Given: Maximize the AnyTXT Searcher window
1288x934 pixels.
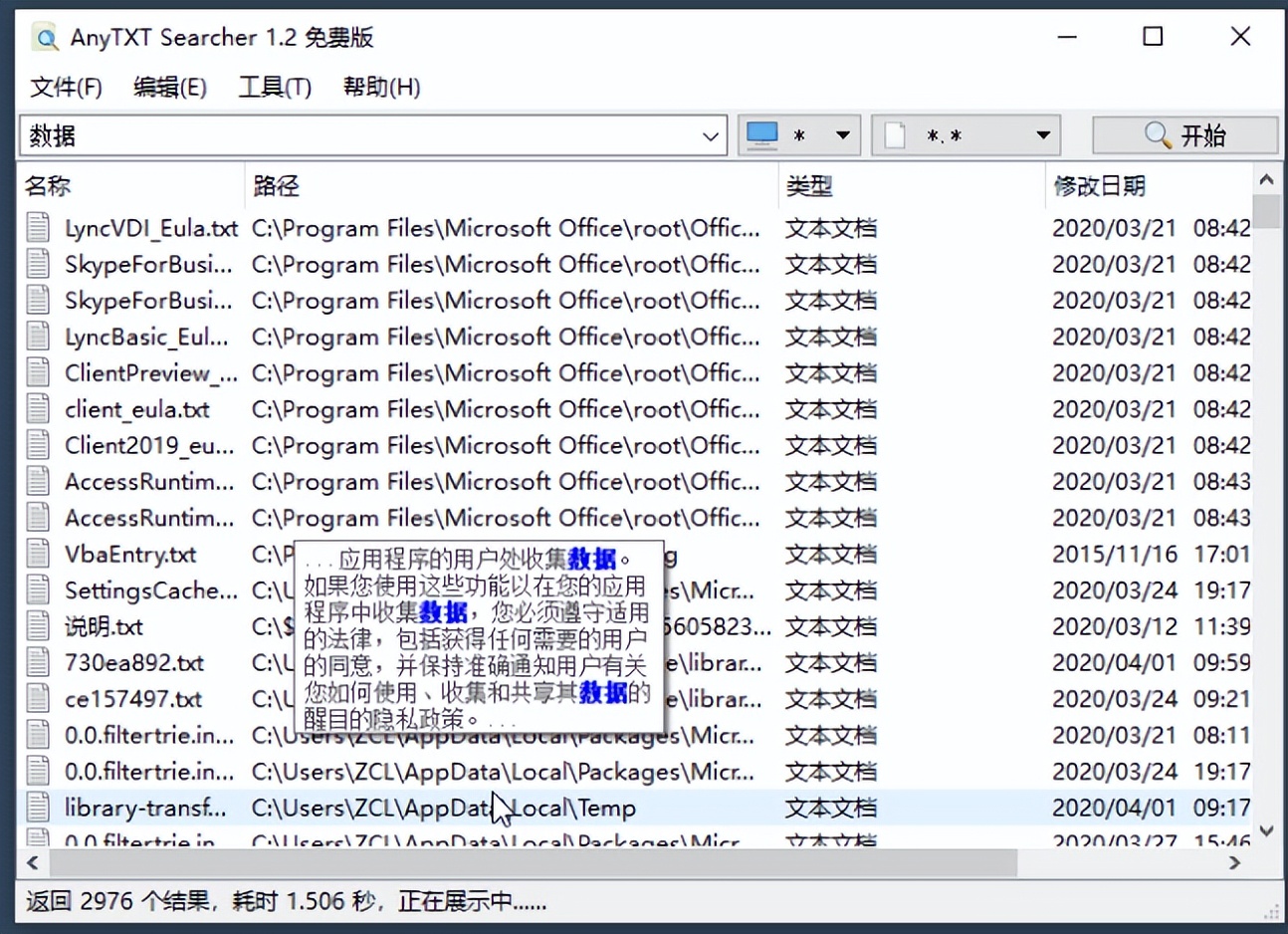Looking at the screenshot, I should tap(1153, 37).
